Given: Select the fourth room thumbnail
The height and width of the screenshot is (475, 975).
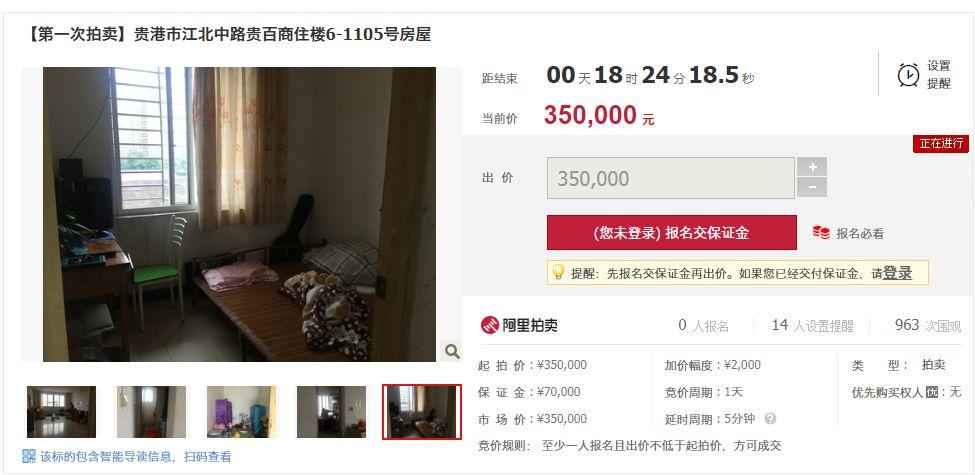Looking at the screenshot, I should coord(331,412).
